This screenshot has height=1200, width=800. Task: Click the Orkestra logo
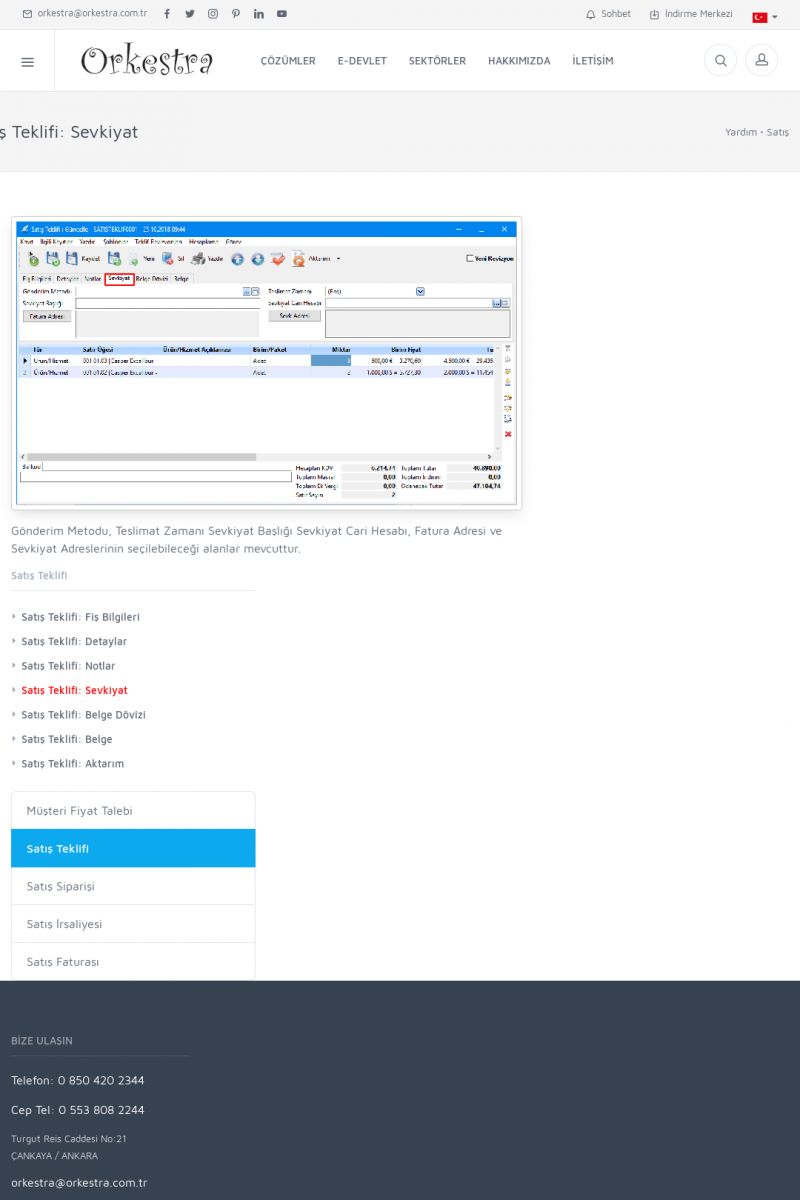147,61
